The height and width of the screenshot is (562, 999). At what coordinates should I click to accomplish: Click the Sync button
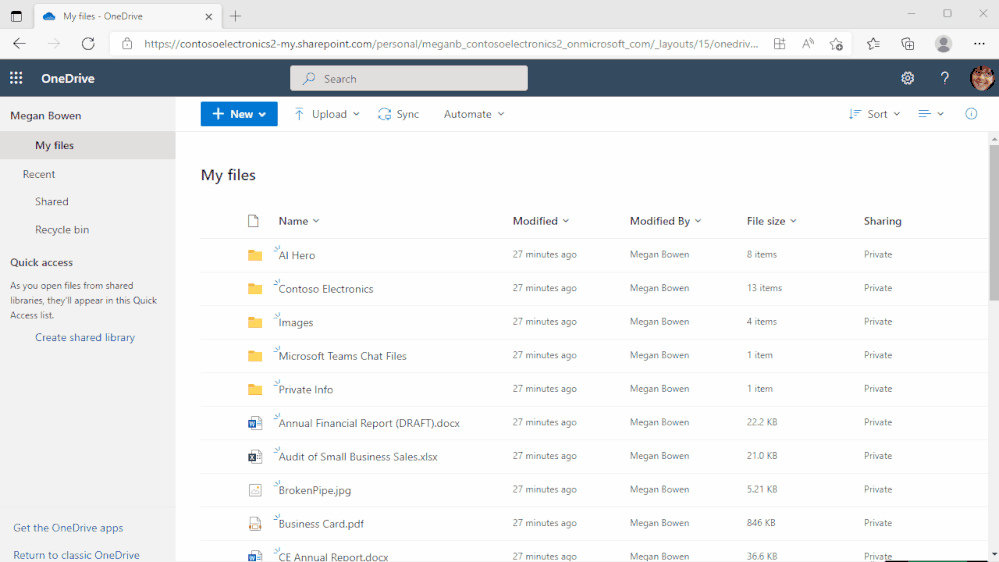pyautogui.click(x=398, y=114)
